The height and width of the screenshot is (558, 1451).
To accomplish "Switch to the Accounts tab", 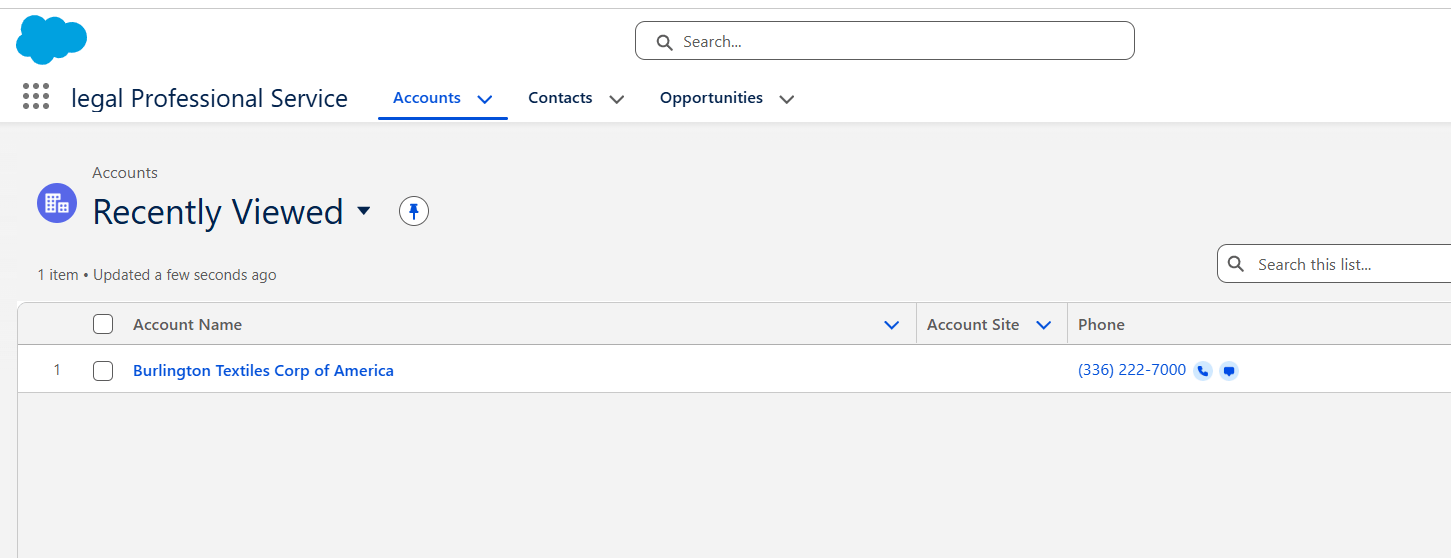I will (x=427, y=98).
